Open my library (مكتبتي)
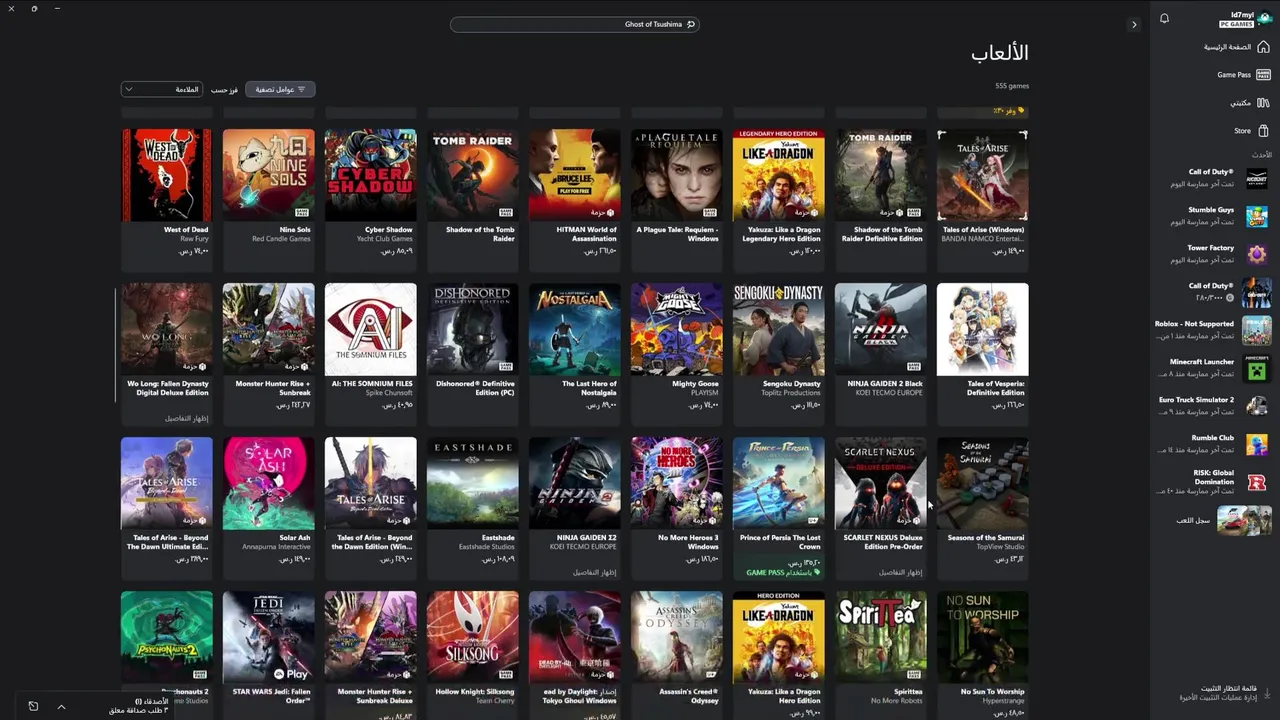Viewport: 1280px width, 720px height. 1249,102
